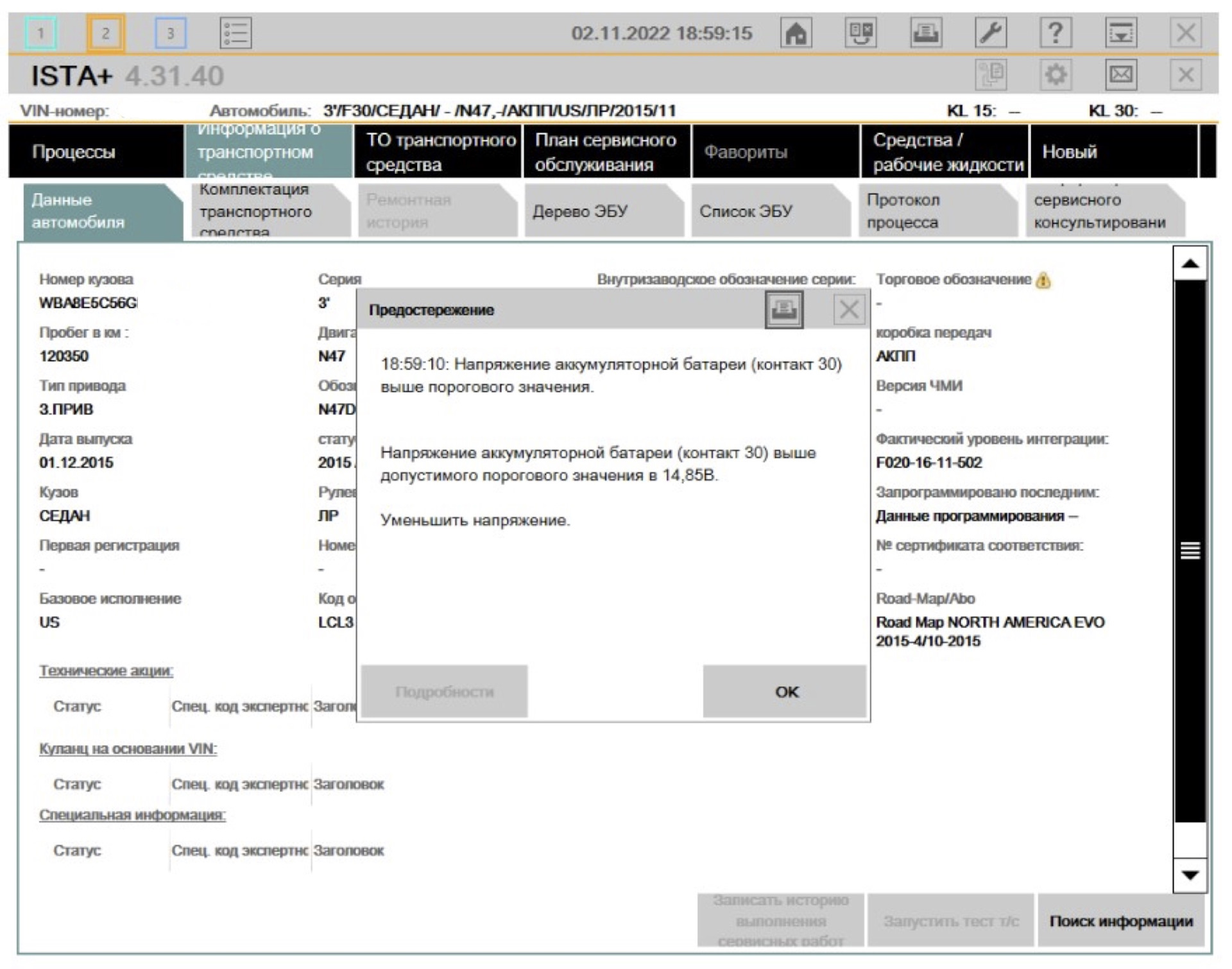Click the Поиск информации button
Image resolution: width=1232 pixels, height=969 pixels.
1121,920
